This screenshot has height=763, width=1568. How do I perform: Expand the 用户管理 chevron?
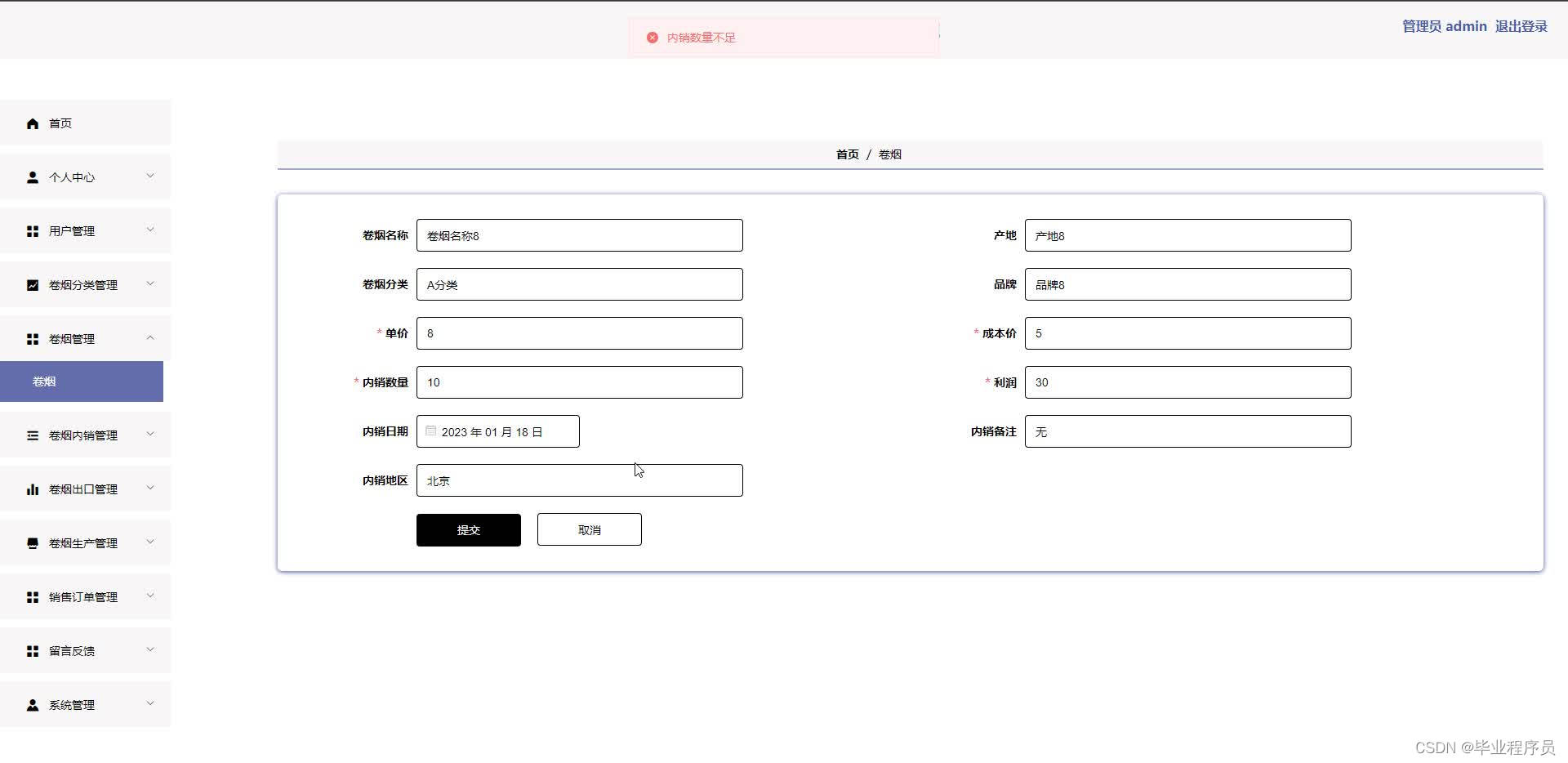150,230
